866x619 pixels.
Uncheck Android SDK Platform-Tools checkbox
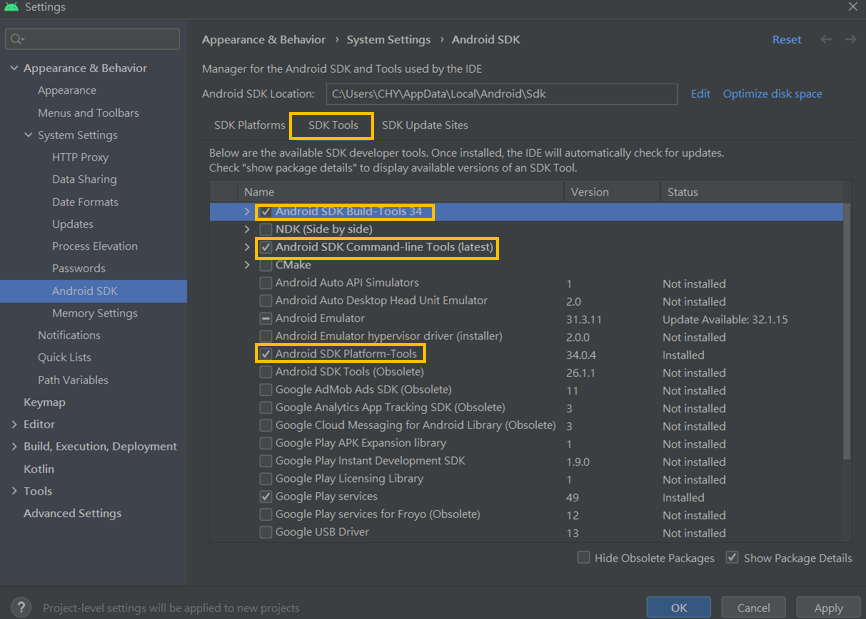click(x=266, y=354)
